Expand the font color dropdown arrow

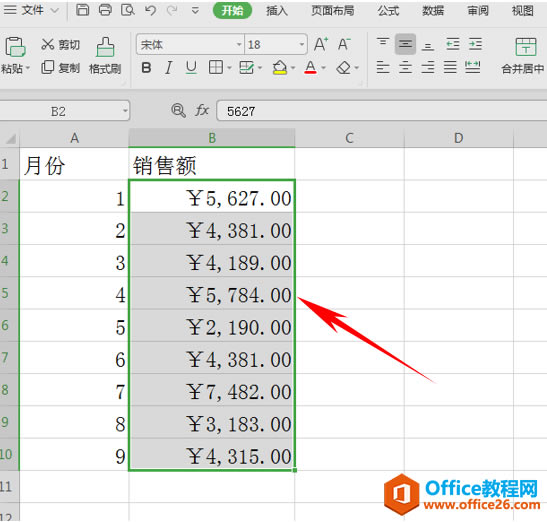pyautogui.click(x=323, y=68)
